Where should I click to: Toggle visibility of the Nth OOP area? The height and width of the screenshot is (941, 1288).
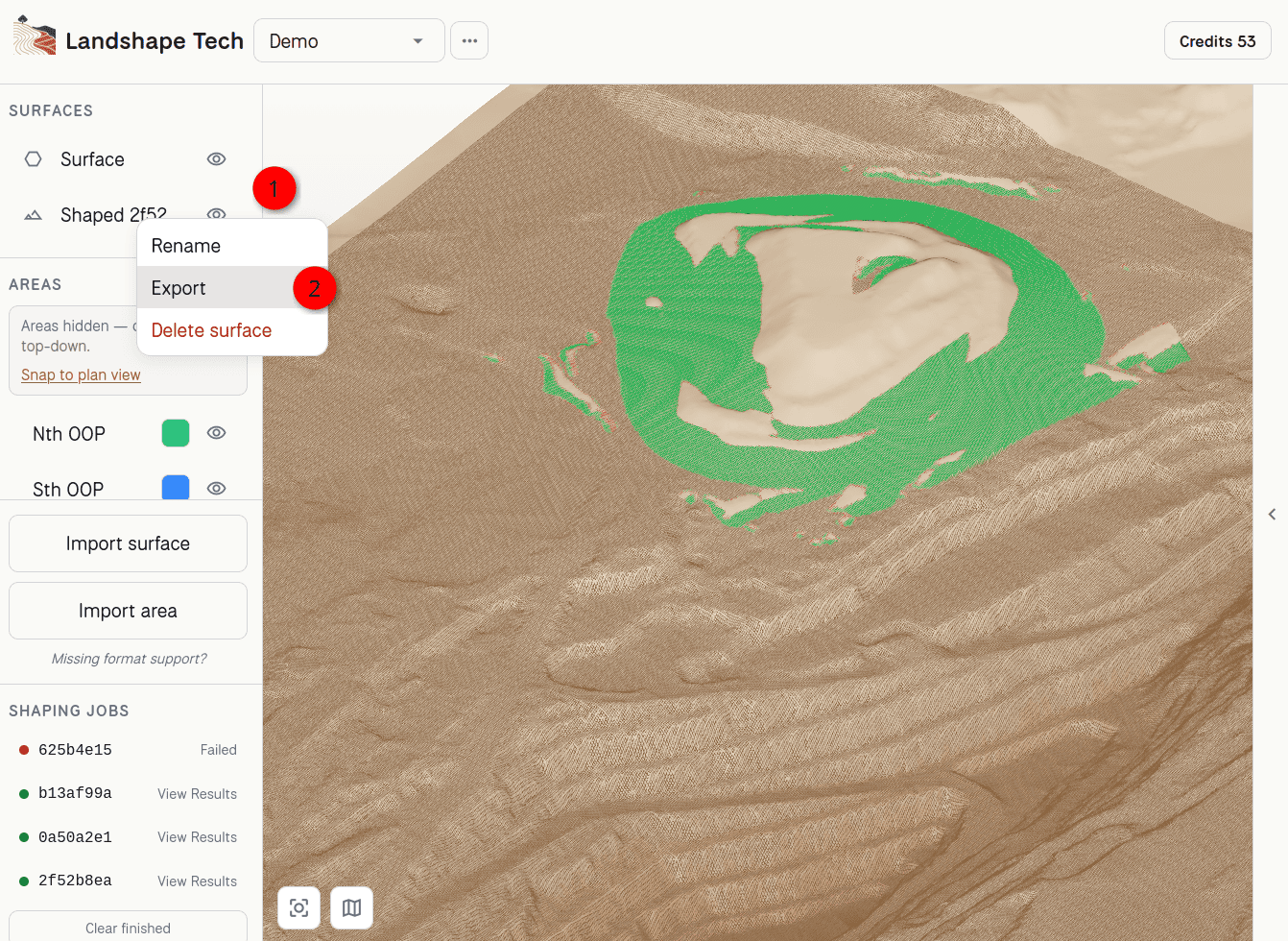(217, 433)
